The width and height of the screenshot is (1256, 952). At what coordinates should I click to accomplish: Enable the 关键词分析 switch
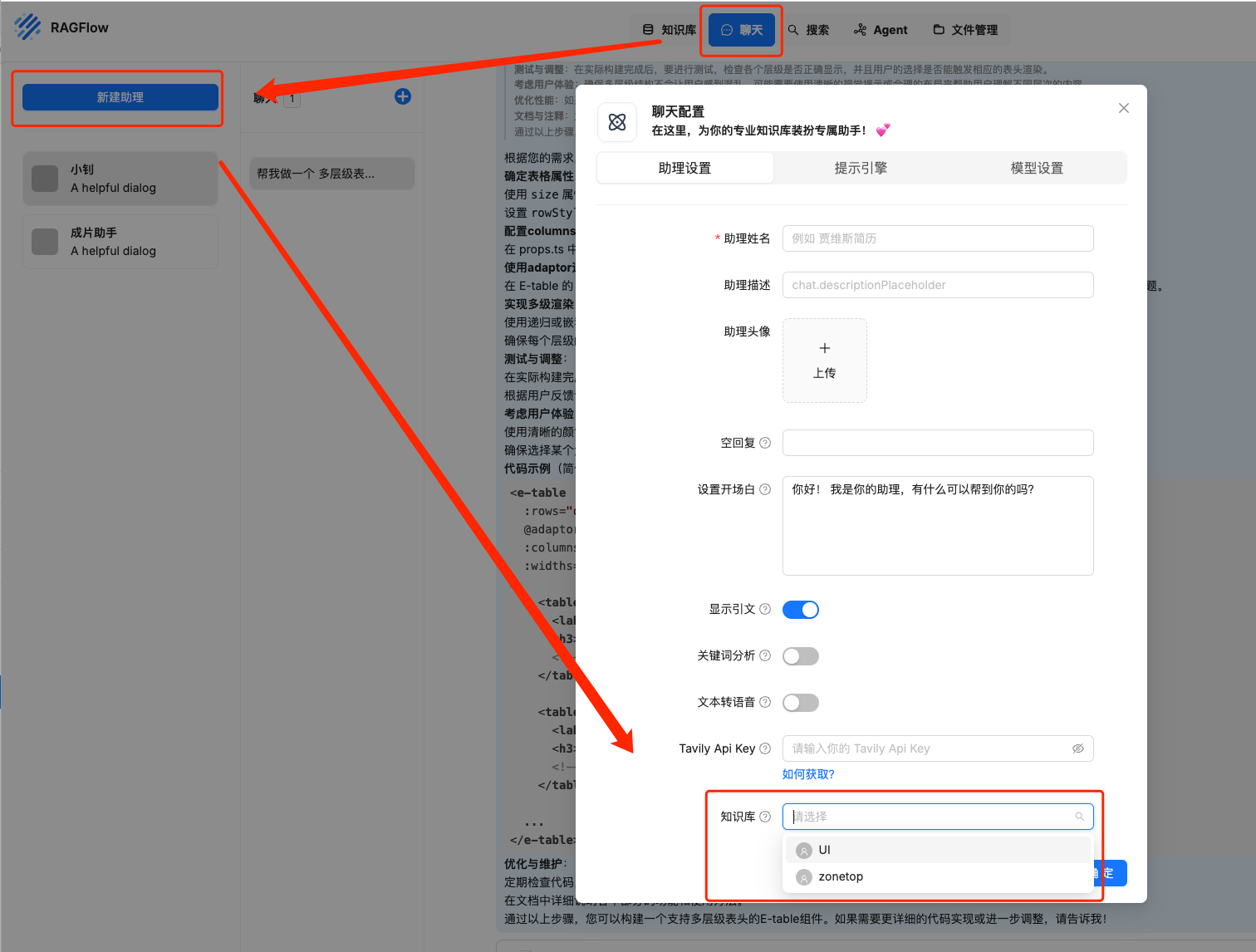pos(800,656)
